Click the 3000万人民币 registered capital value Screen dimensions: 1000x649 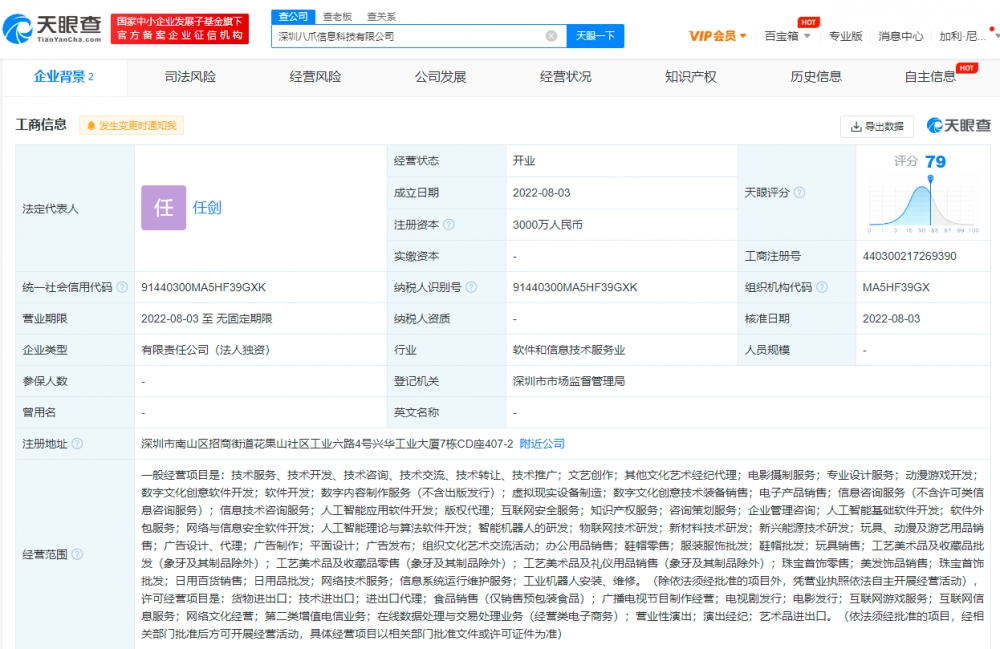coord(547,224)
